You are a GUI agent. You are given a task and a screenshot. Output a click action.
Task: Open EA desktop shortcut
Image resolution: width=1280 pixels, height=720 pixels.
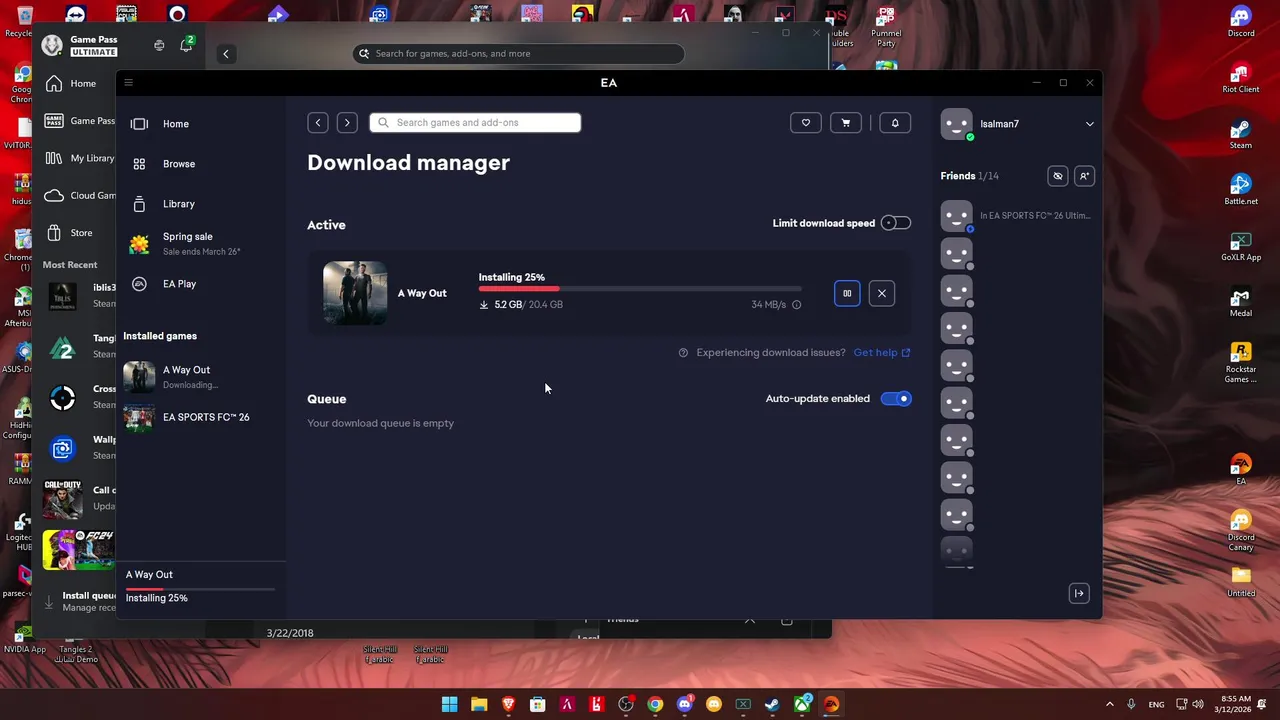(x=1241, y=470)
